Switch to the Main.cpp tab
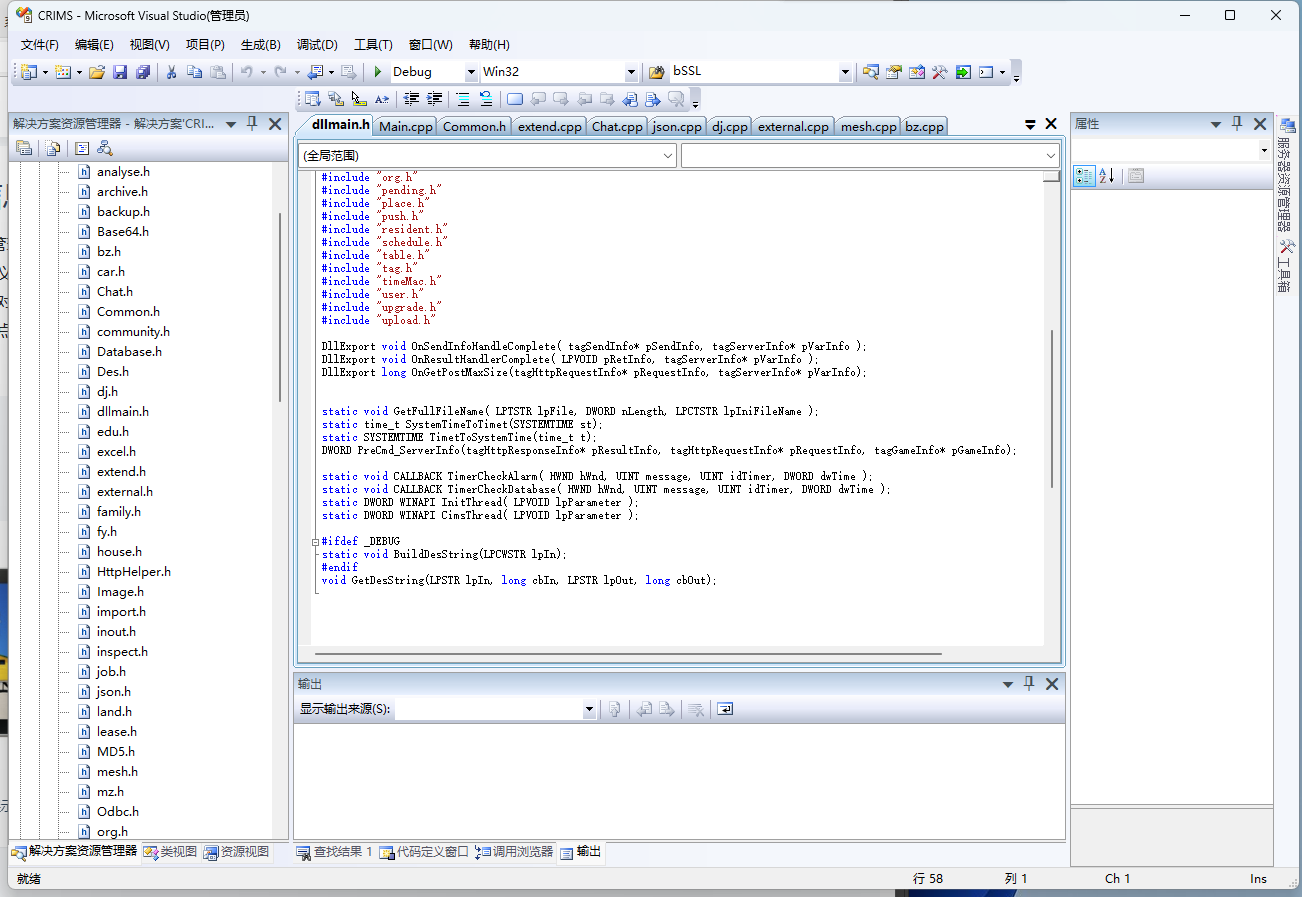The image size is (1302, 897). coord(406,126)
